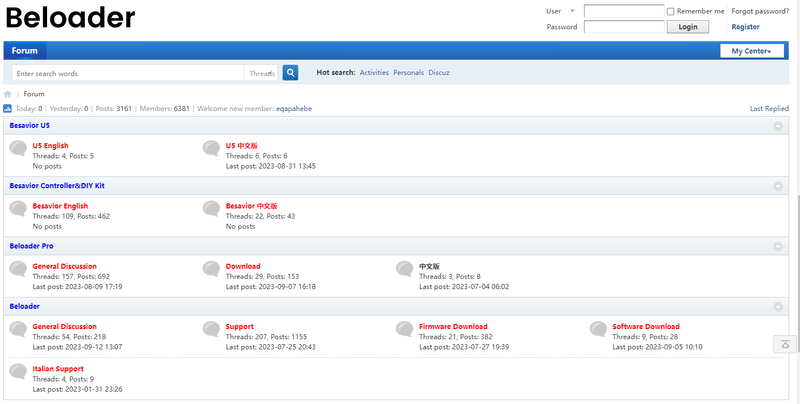
Task: Collapse the Beloader Pro category
Action: [778, 246]
